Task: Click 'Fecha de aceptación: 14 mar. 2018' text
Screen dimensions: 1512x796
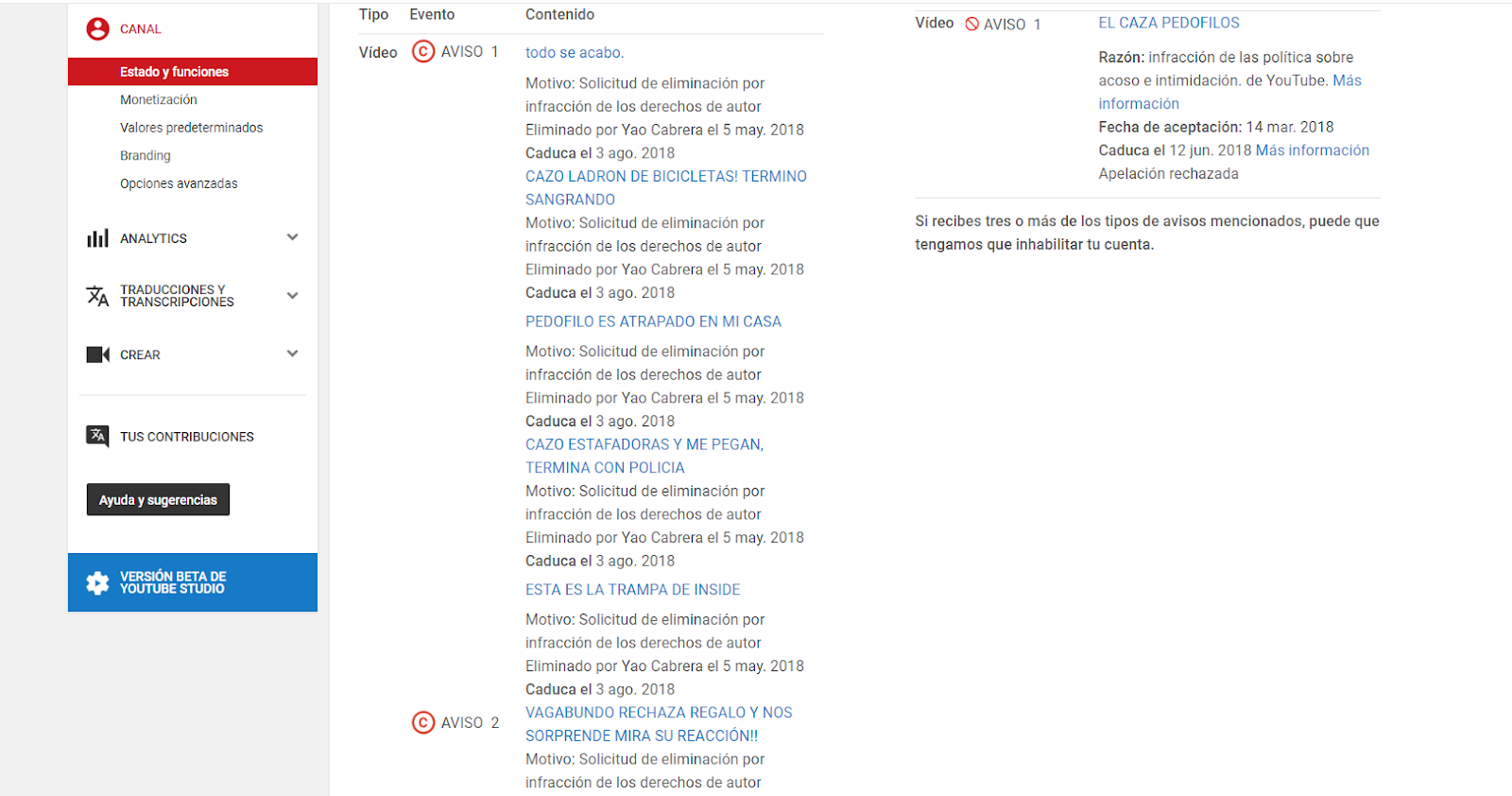Action: [x=1216, y=127]
